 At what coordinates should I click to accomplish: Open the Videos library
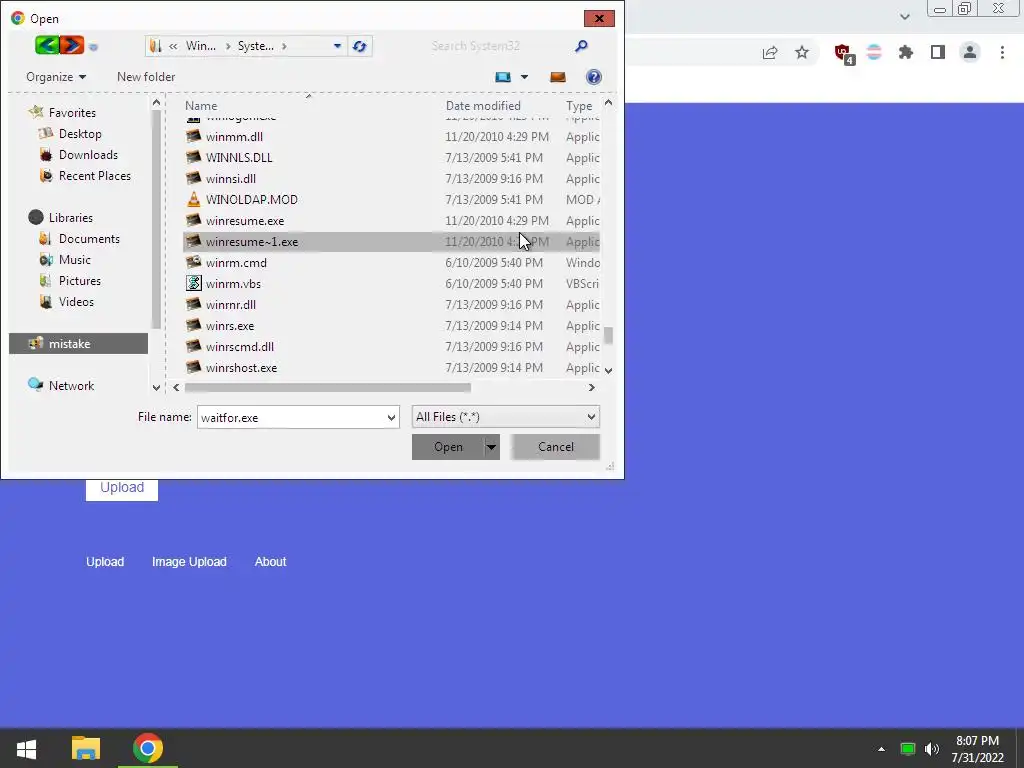coord(76,302)
